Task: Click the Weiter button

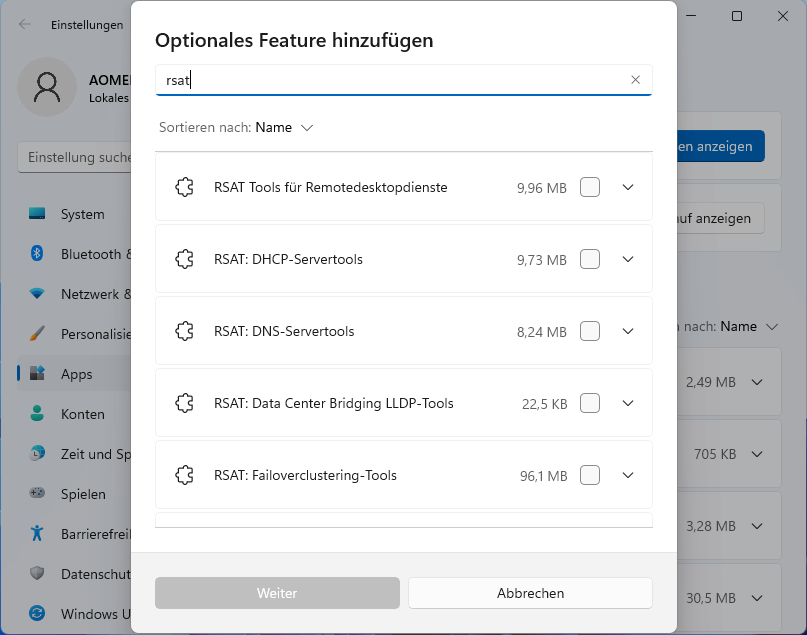Action: 277,593
